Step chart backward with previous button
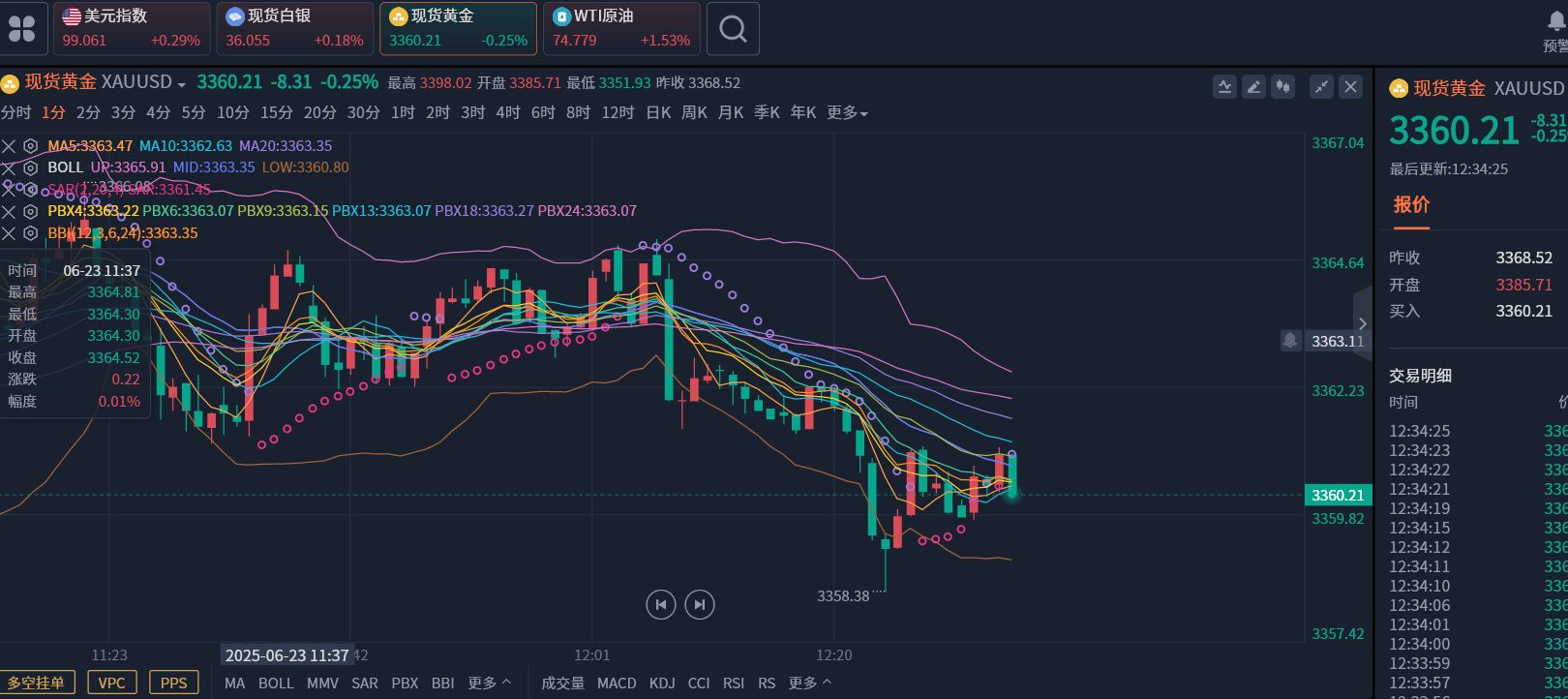This screenshot has width=1568, height=699. 661,605
